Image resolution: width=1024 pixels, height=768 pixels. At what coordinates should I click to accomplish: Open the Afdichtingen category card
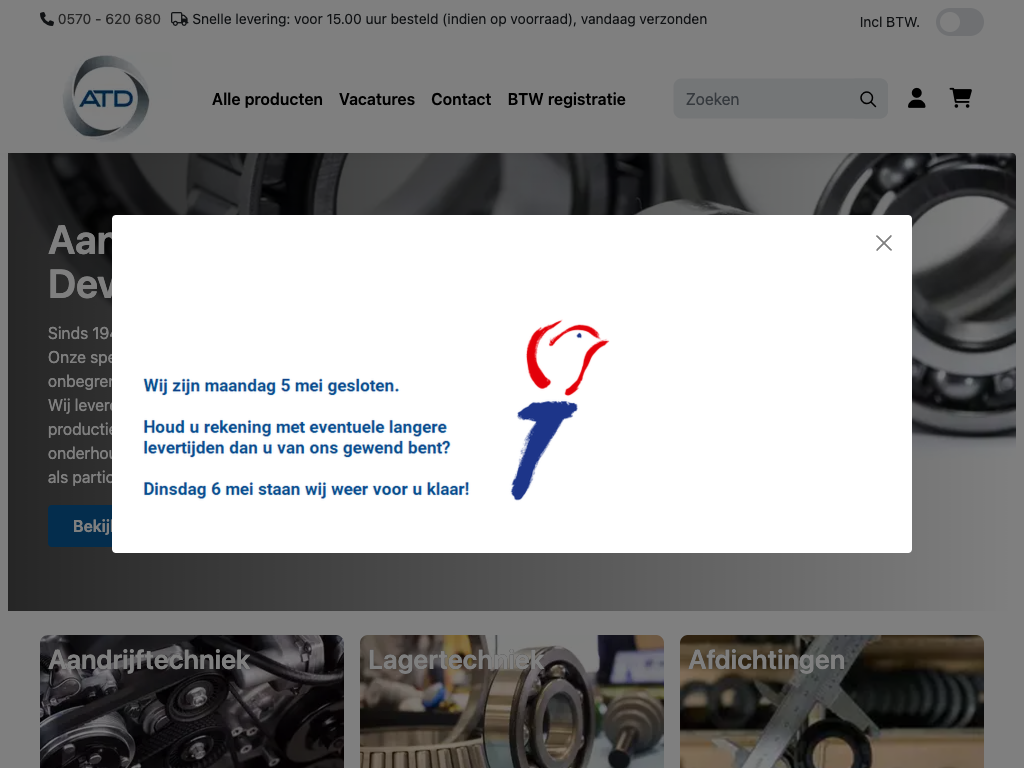tap(831, 701)
